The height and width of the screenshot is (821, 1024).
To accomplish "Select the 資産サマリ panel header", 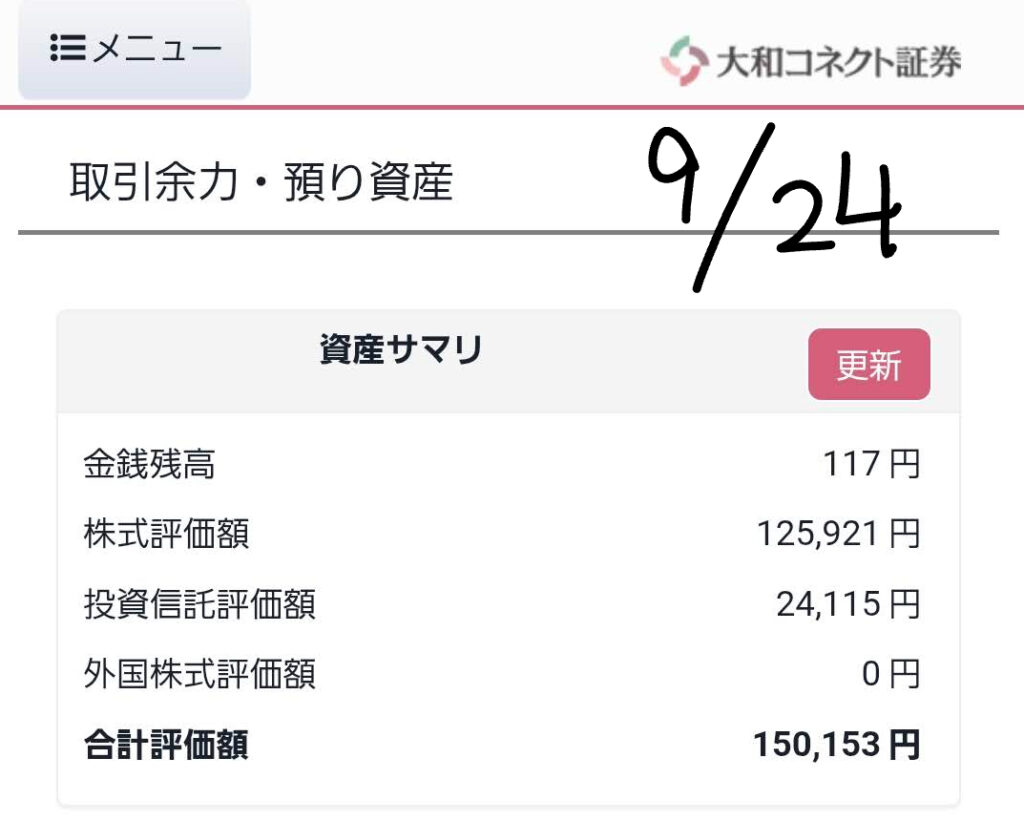I will point(401,350).
